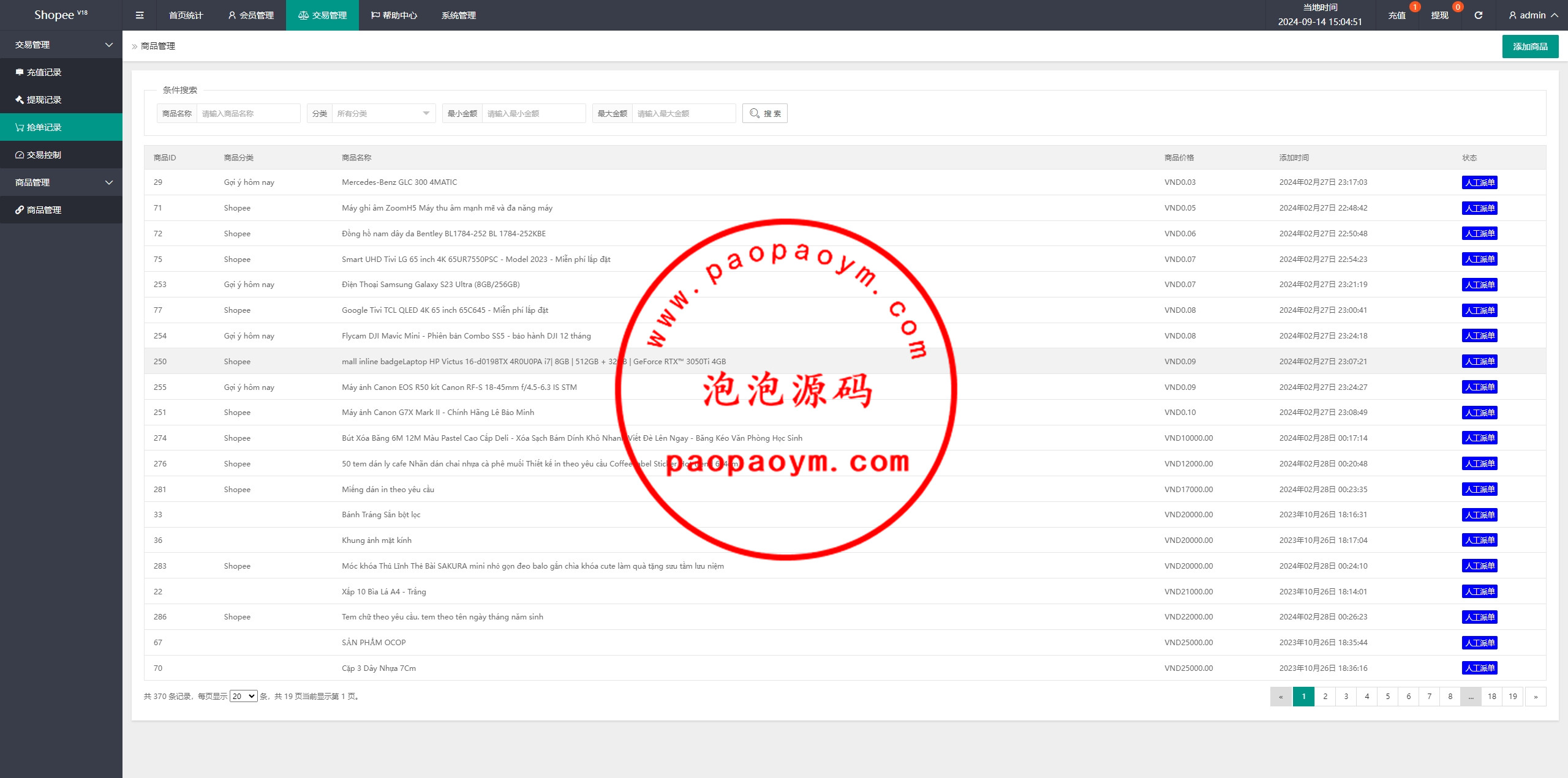
Task: Click price VND10000.00 cell
Action: pyautogui.click(x=1188, y=438)
